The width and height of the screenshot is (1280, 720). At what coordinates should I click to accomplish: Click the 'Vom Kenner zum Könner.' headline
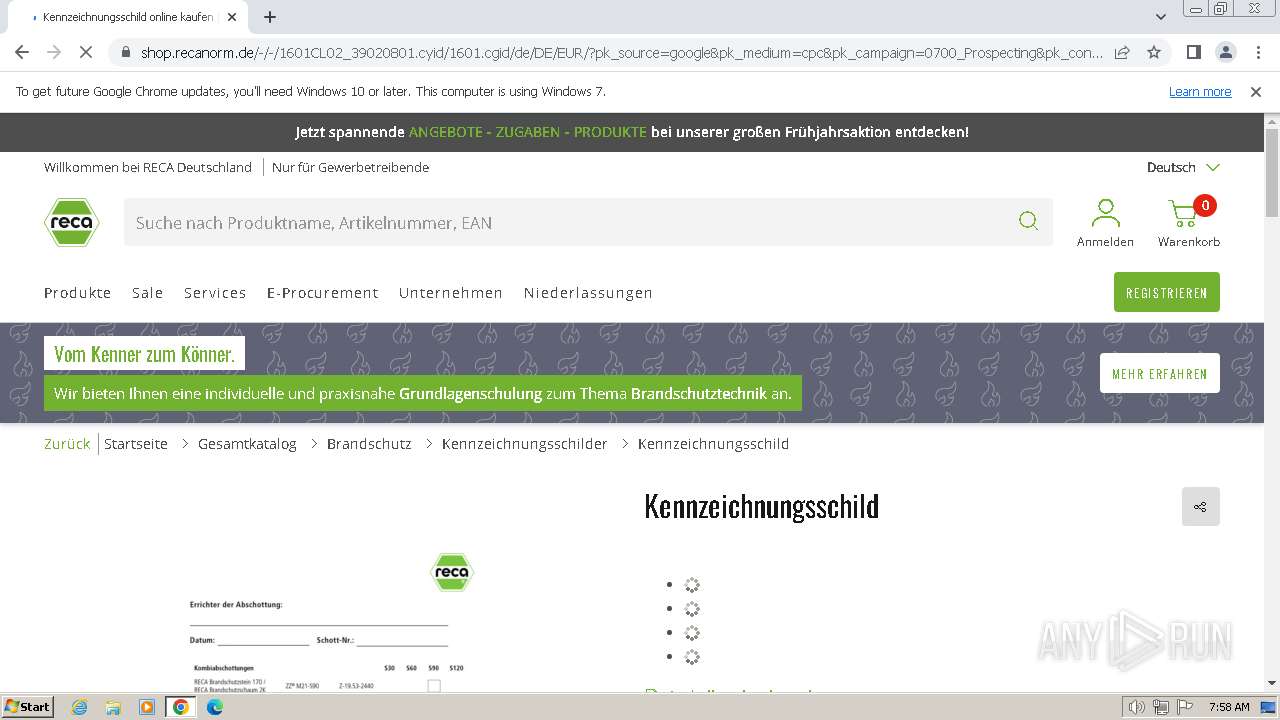point(144,354)
